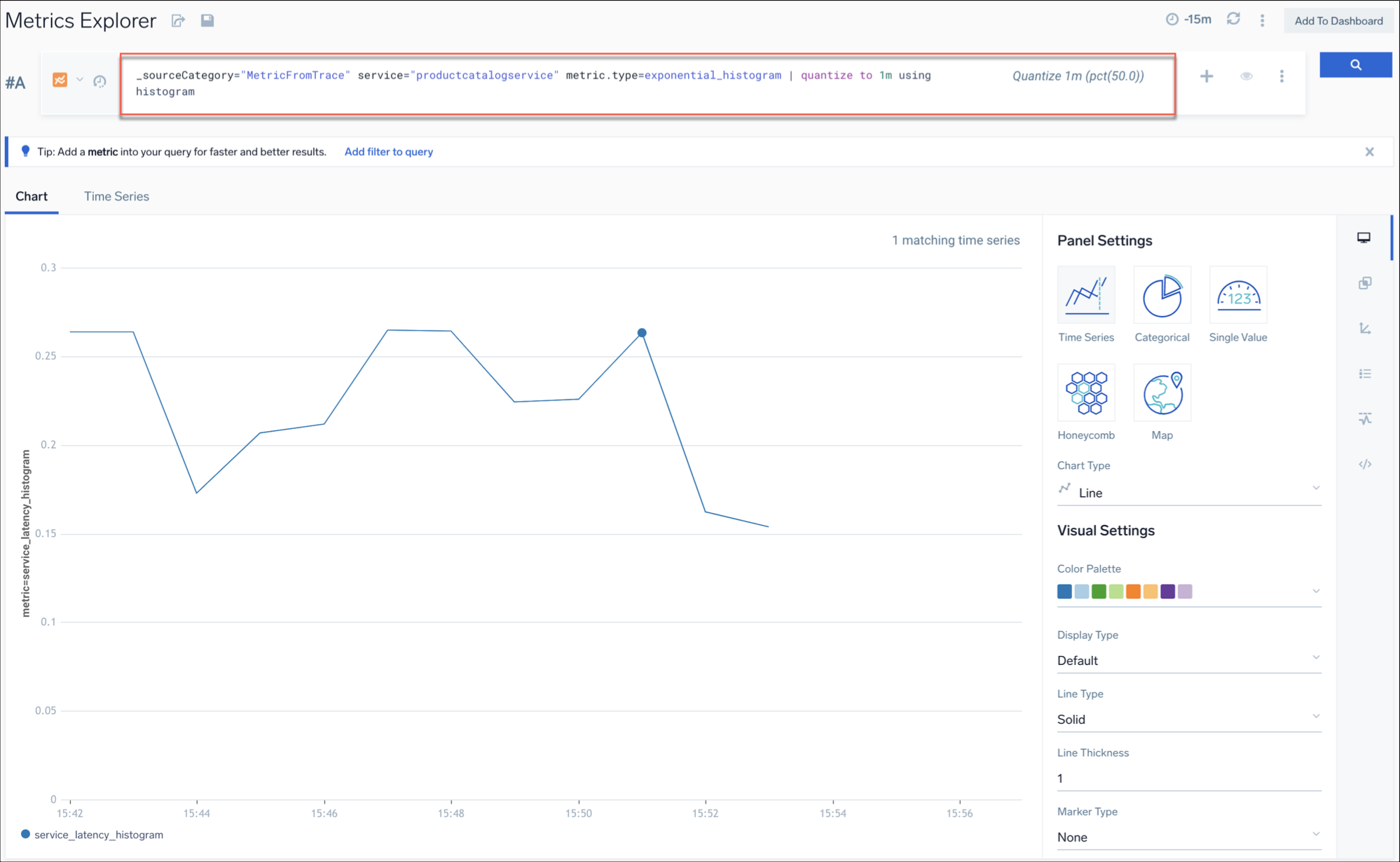Toggle query #A visibility eye icon

click(x=1246, y=76)
